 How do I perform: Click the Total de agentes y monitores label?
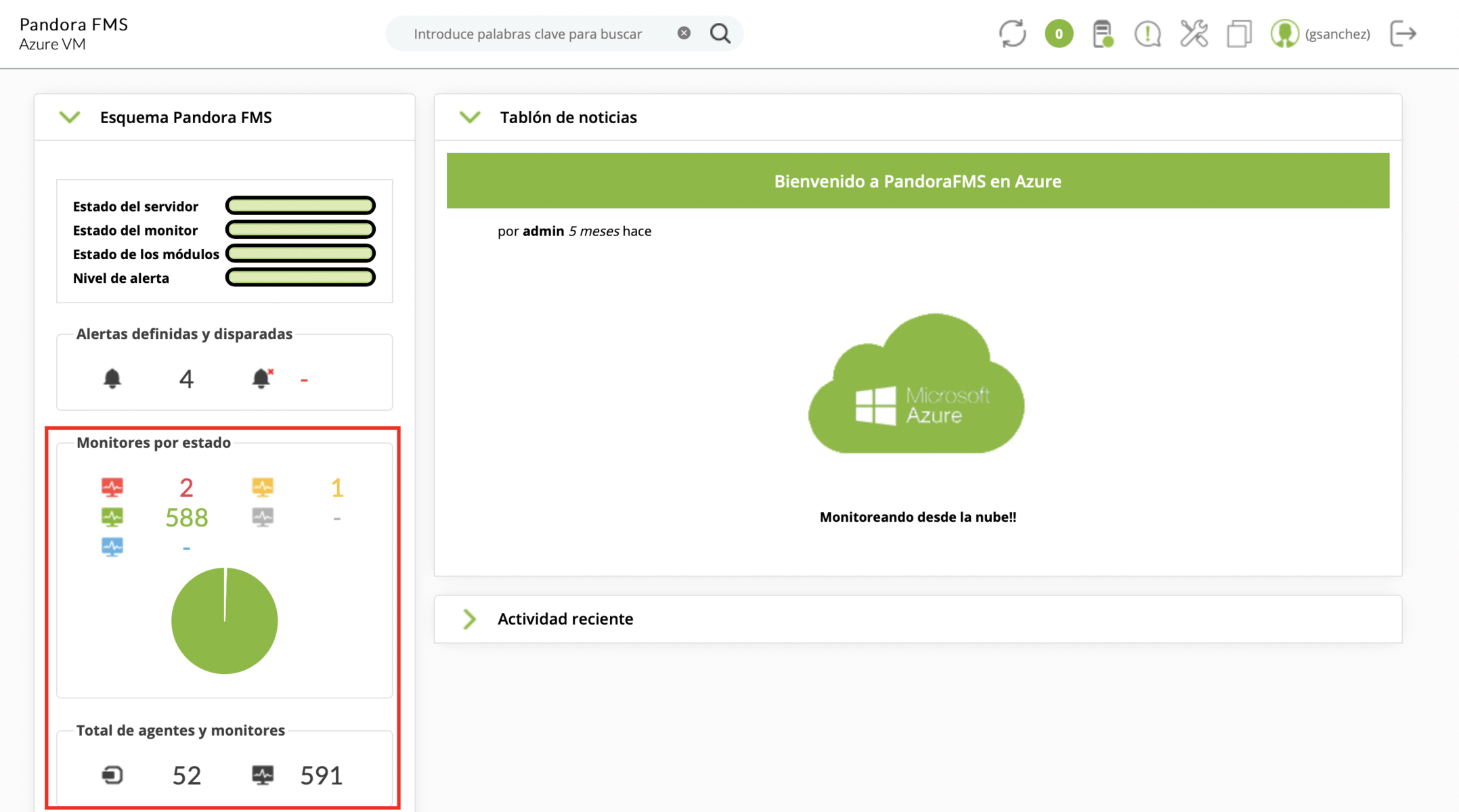coord(181,731)
